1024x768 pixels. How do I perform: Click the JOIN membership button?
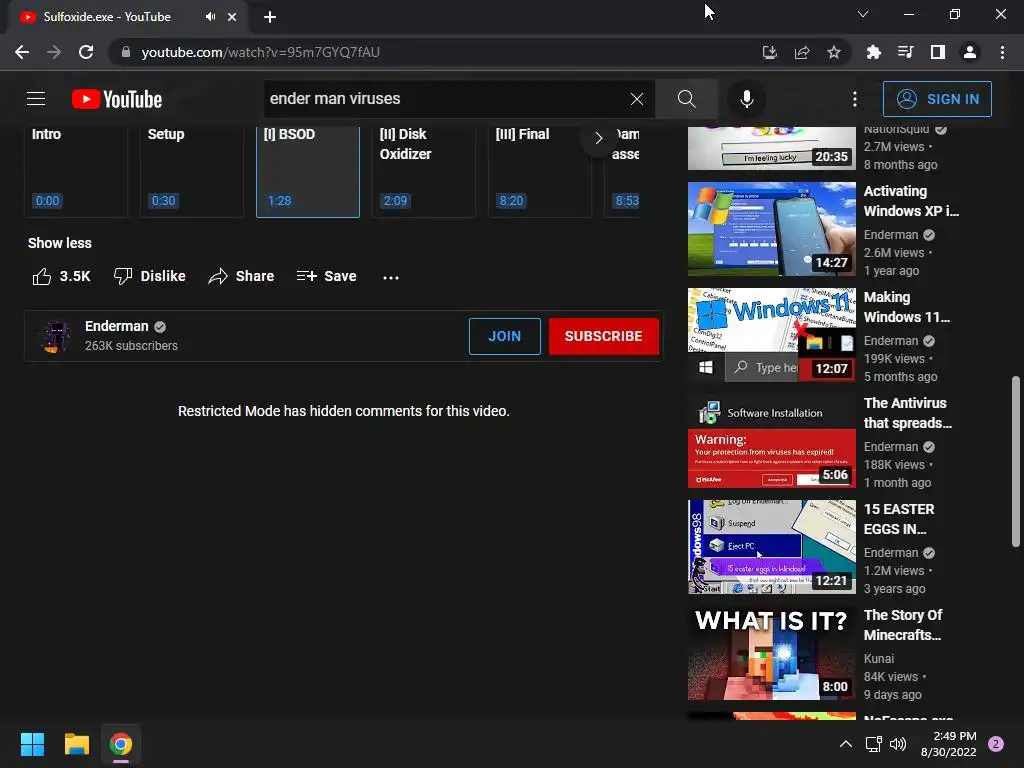tap(505, 336)
